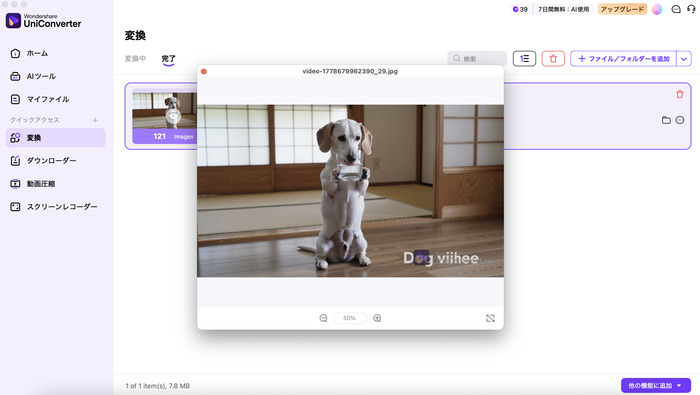Open AIツール in the sidebar
The height and width of the screenshot is (395, 700).
33,76
